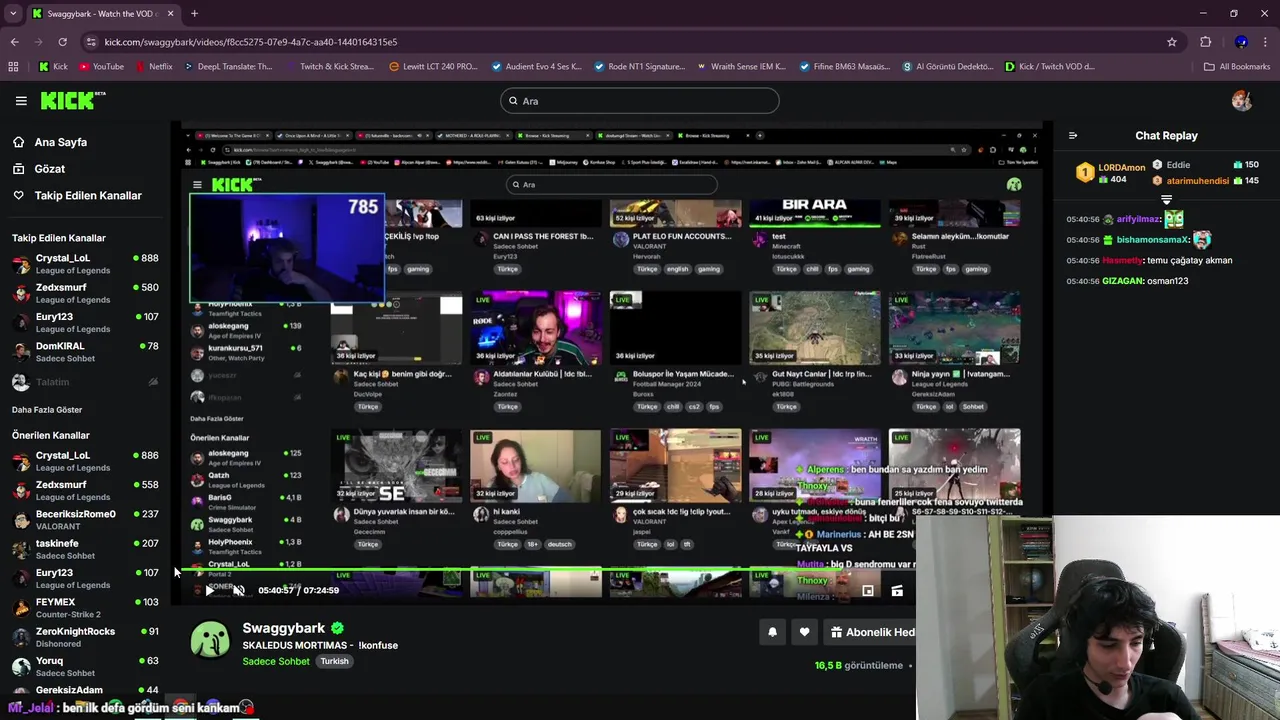Open the apps grid in bookmarks bar

coord(13,67)
